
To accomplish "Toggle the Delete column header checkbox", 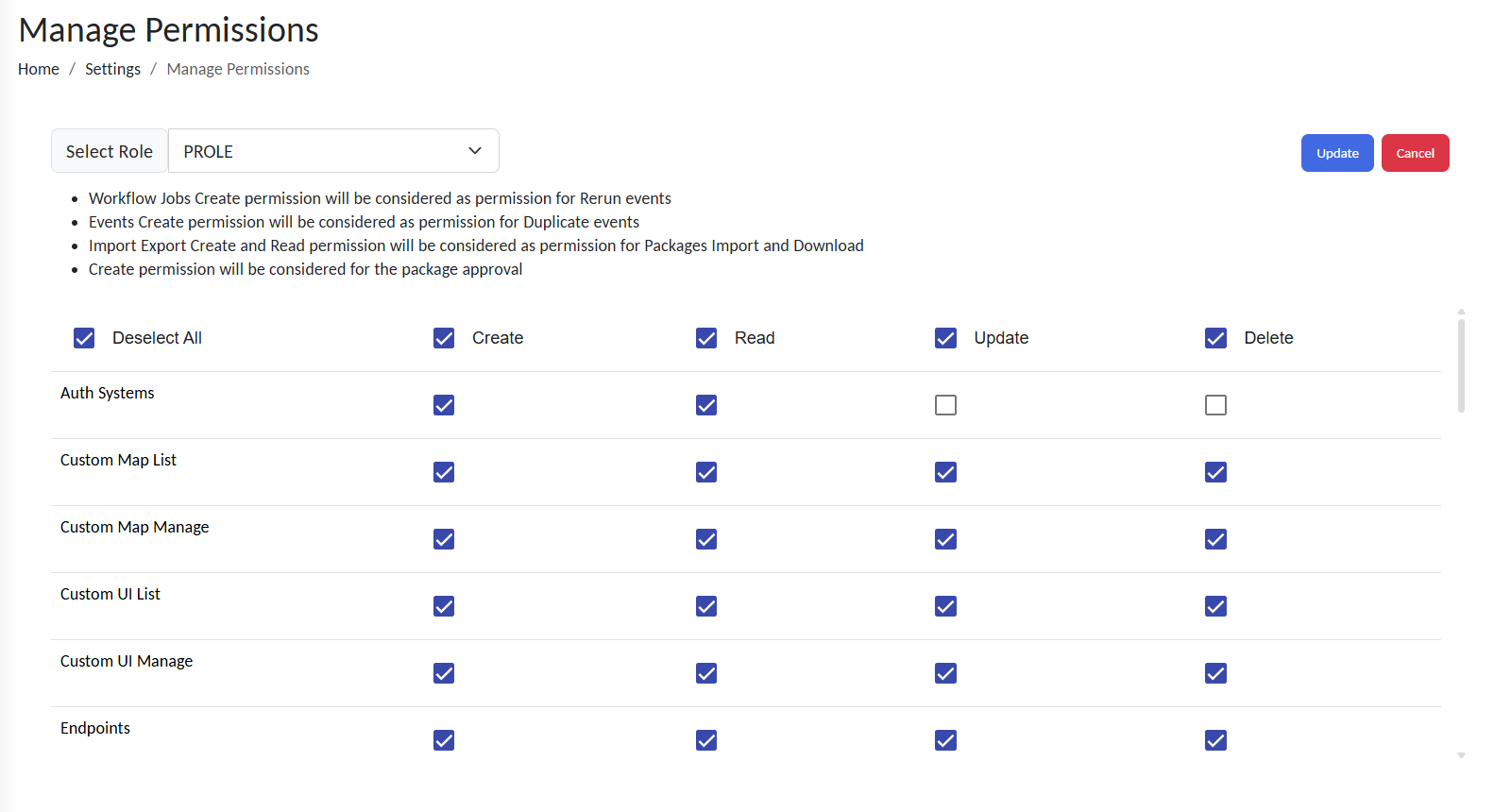I will pyautogui.click(x=1215, y=338).
